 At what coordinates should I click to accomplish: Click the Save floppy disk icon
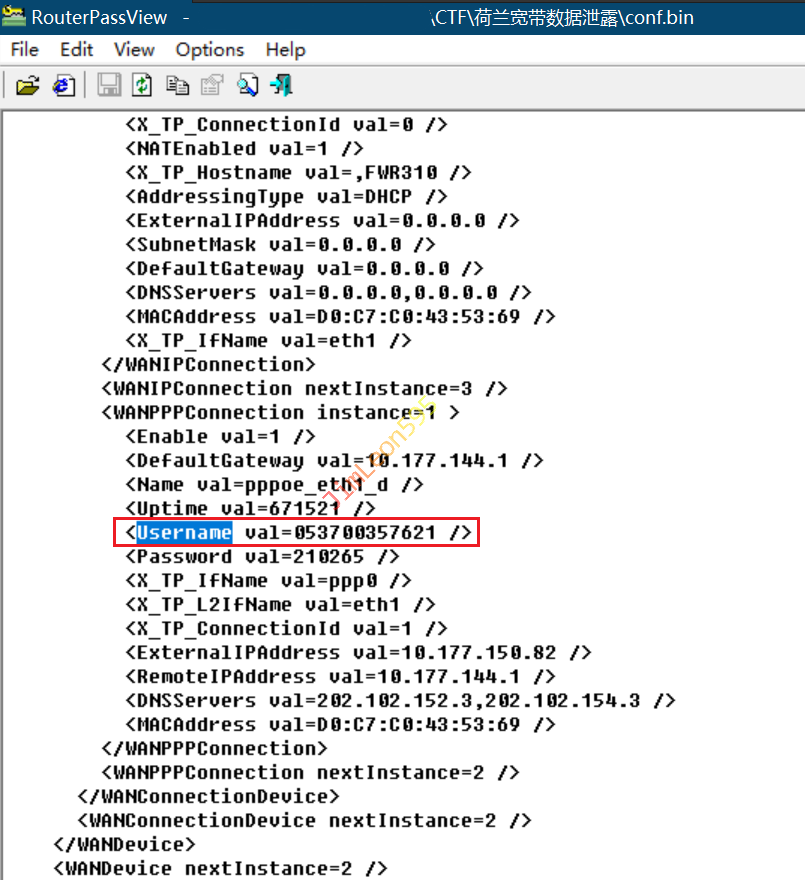[109, 86]
